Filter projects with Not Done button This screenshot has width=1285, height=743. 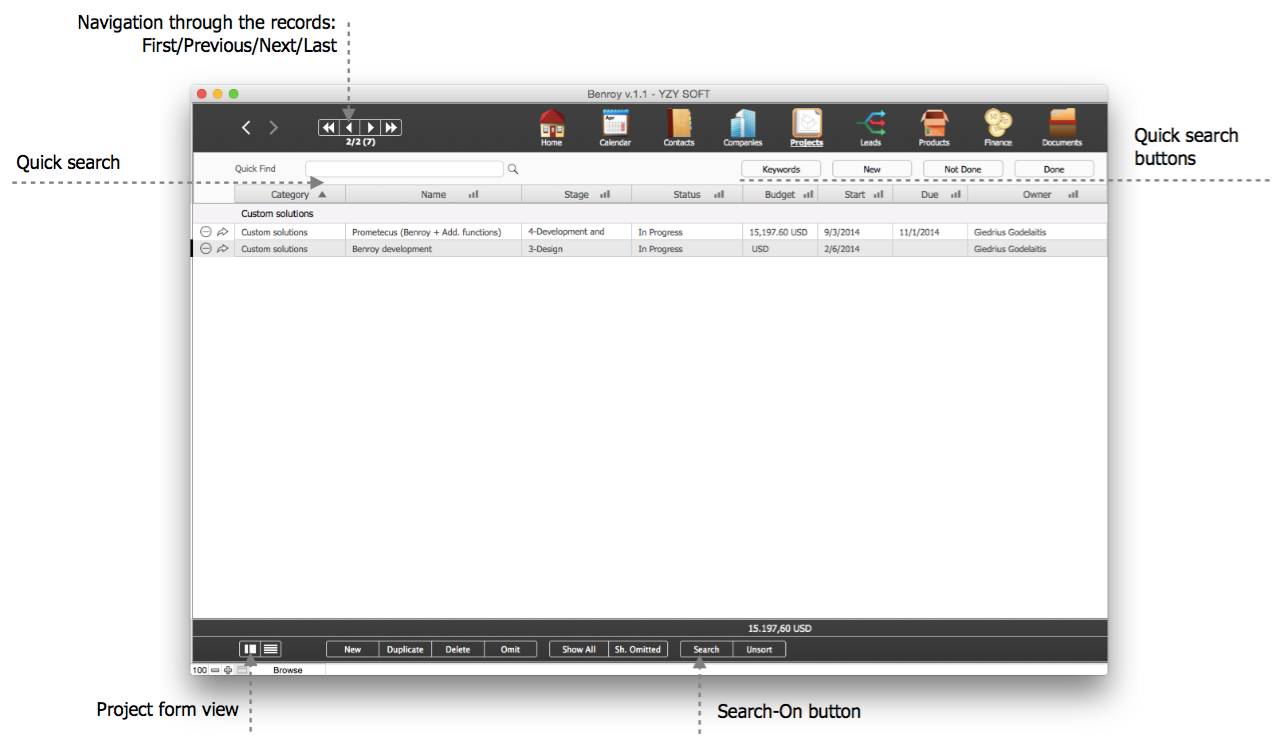tap(962, 169)
